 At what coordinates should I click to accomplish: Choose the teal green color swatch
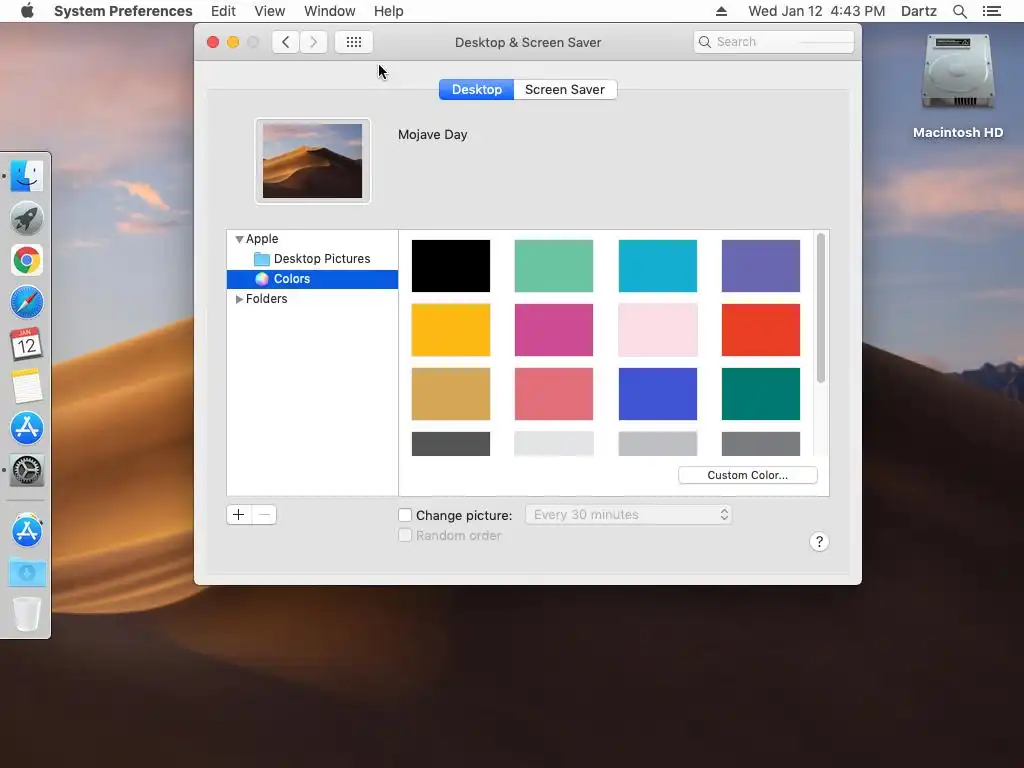click(x=761, y=394)
